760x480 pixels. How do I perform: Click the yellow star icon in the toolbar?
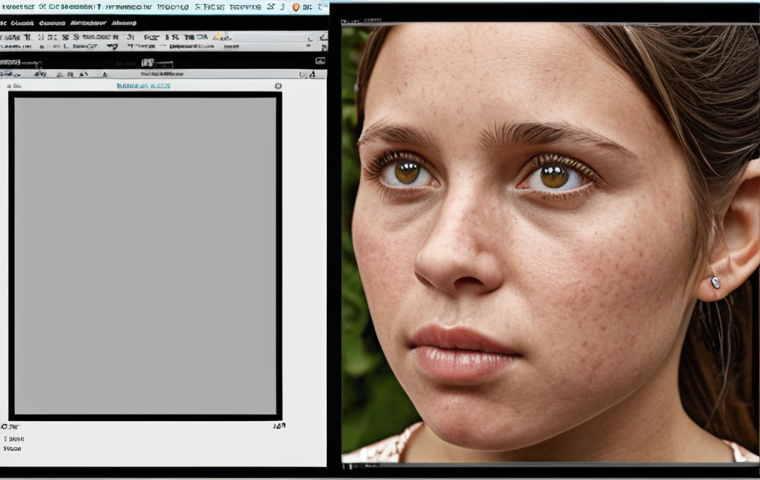pyautogui.click(x=221, y=37)
